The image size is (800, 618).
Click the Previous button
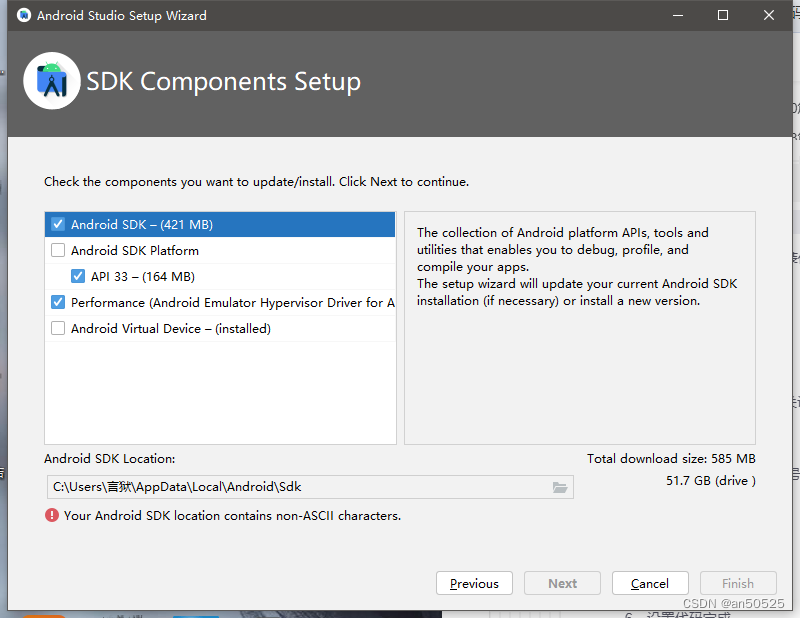[474, 583]
